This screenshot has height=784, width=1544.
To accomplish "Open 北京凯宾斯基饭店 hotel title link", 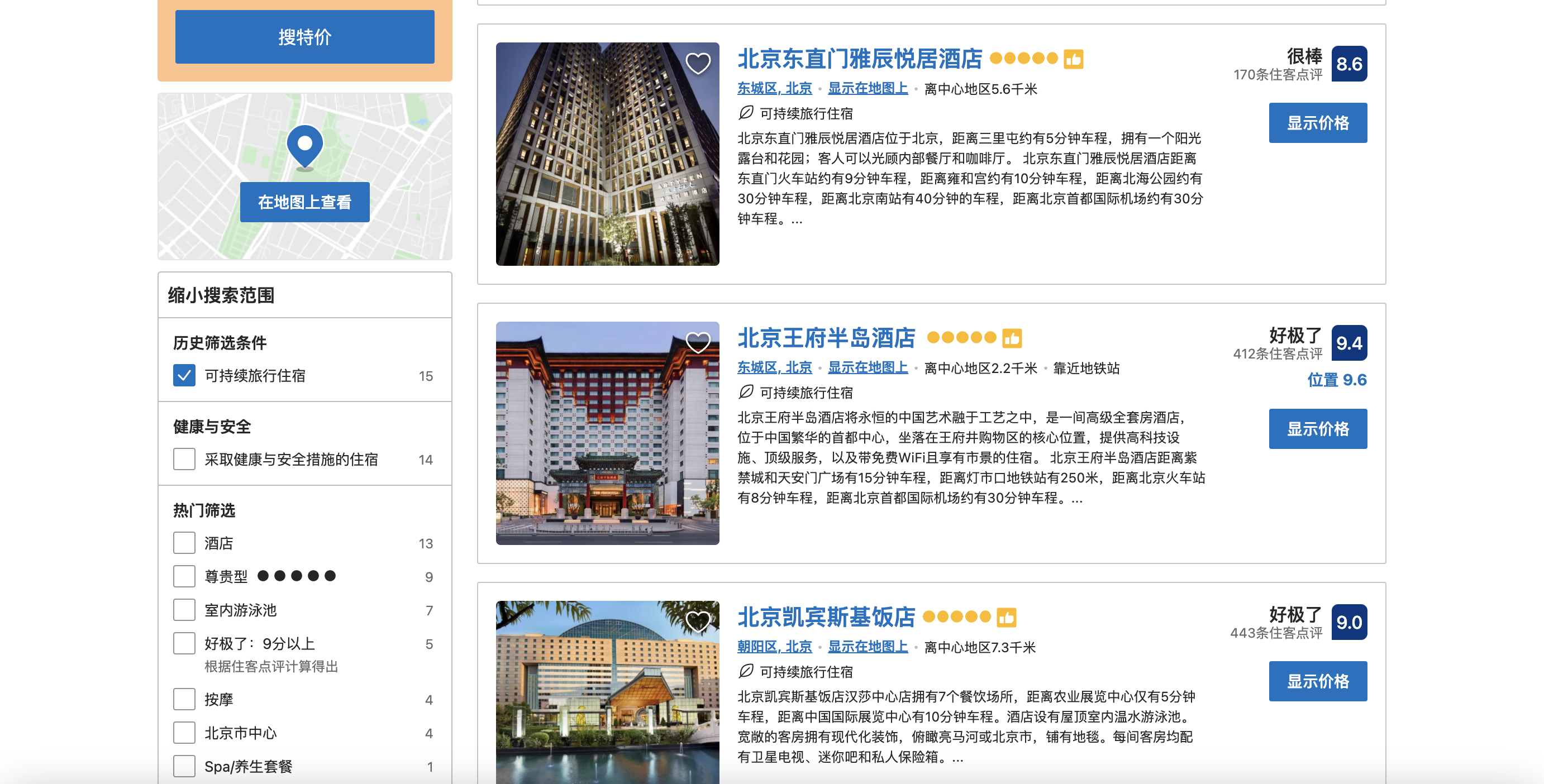I will coord(826,618).
